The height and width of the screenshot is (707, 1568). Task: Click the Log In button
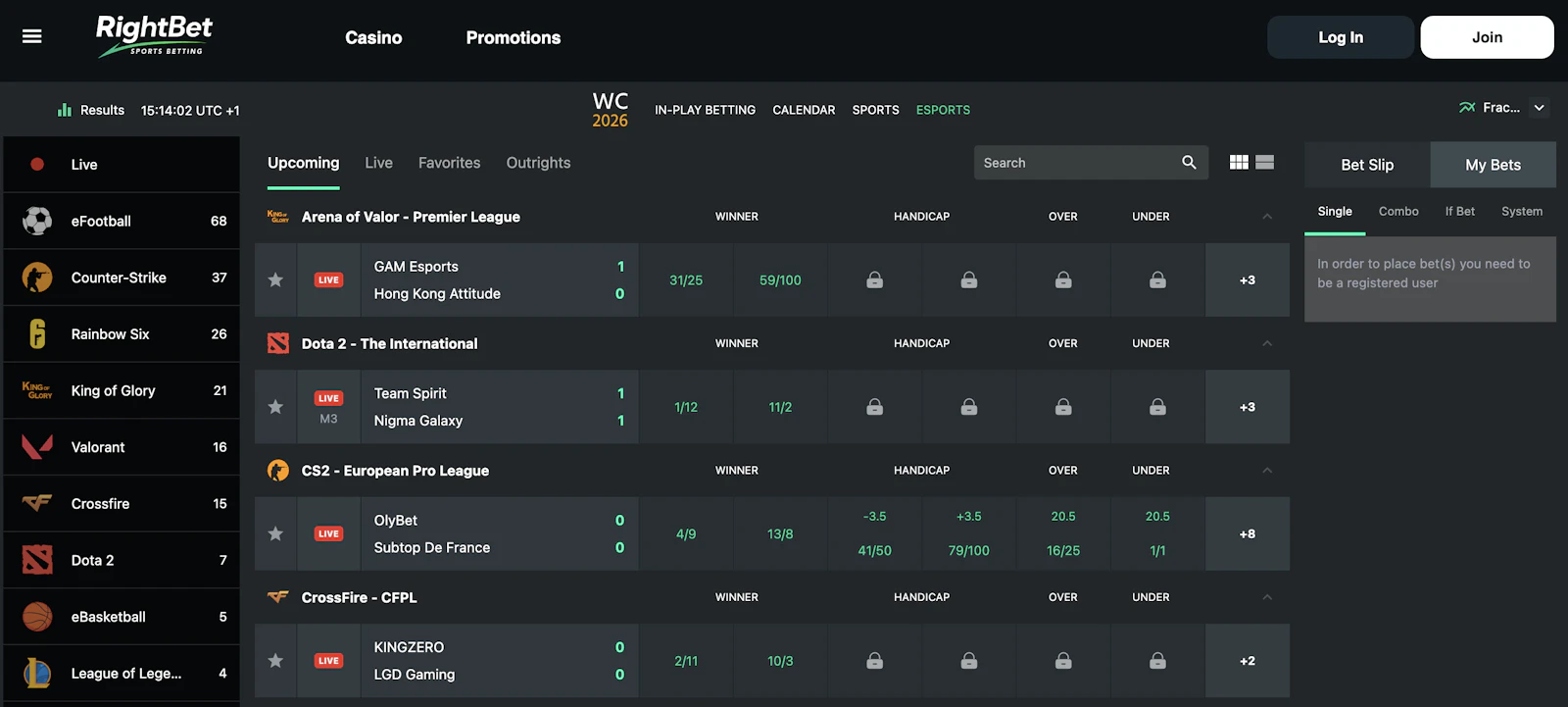(1341, 37)
